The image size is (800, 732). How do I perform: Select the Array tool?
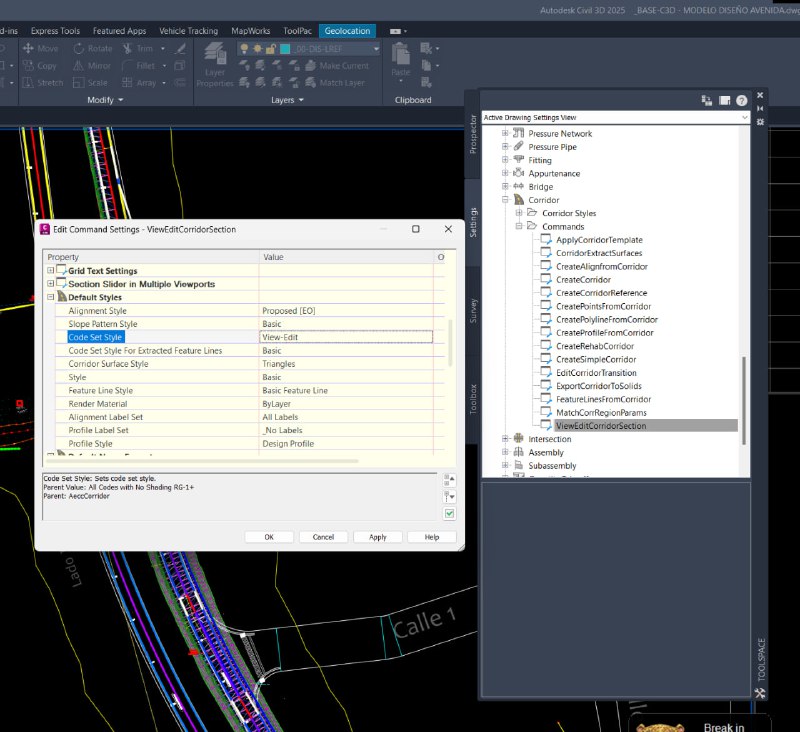point(139,83)
